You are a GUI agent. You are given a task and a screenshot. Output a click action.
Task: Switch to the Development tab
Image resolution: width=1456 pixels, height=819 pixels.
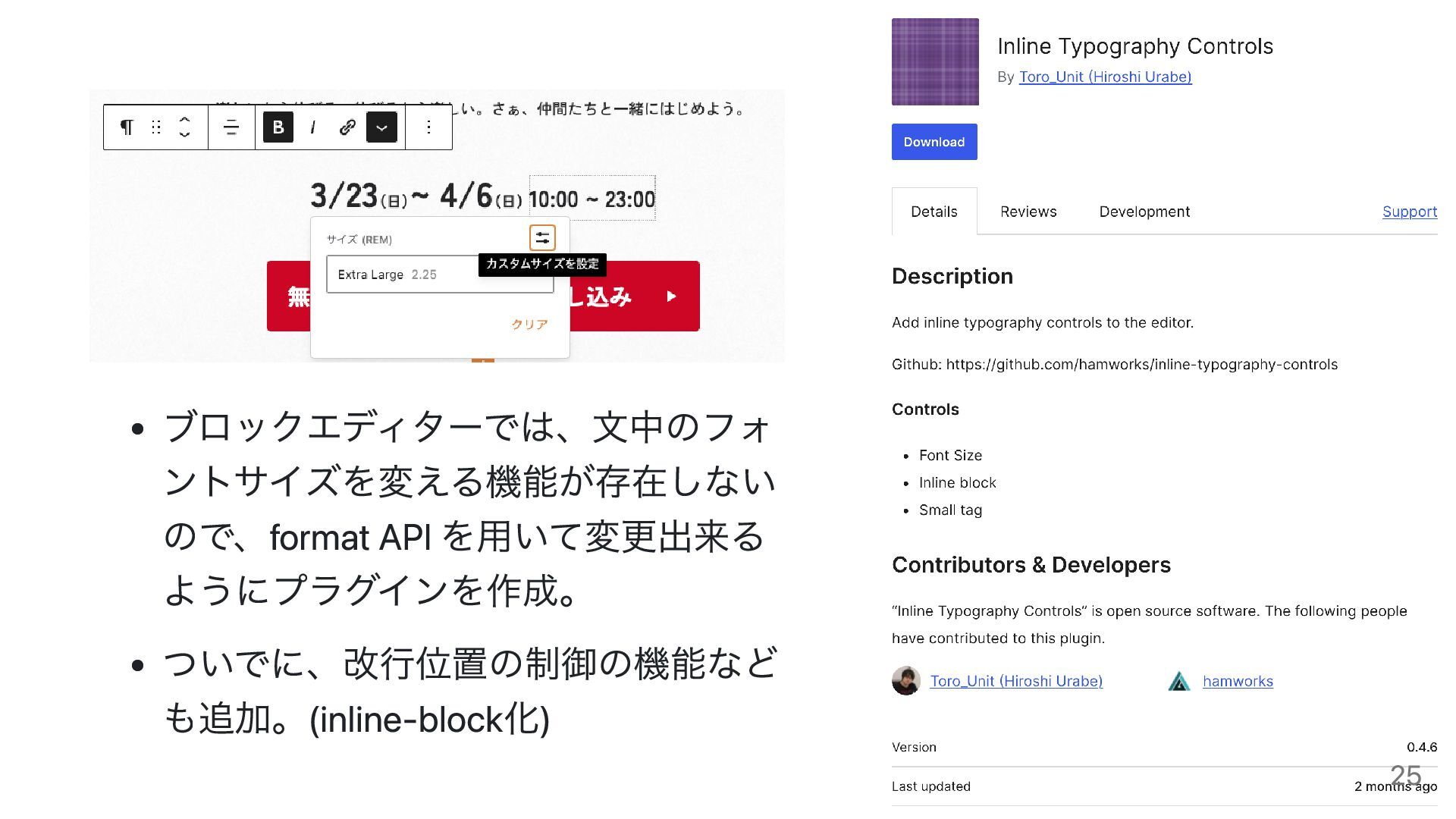(x=1144, y=212)
